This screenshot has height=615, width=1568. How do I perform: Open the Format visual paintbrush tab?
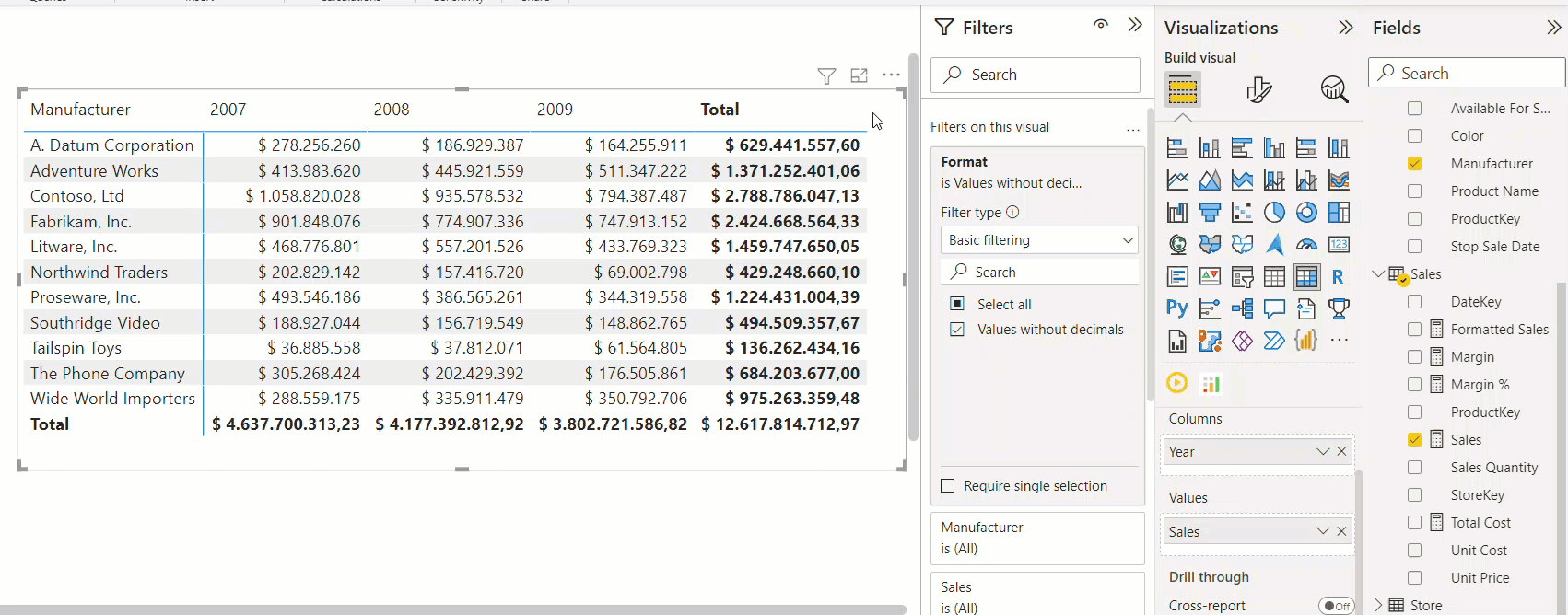tap(1258, 90)
